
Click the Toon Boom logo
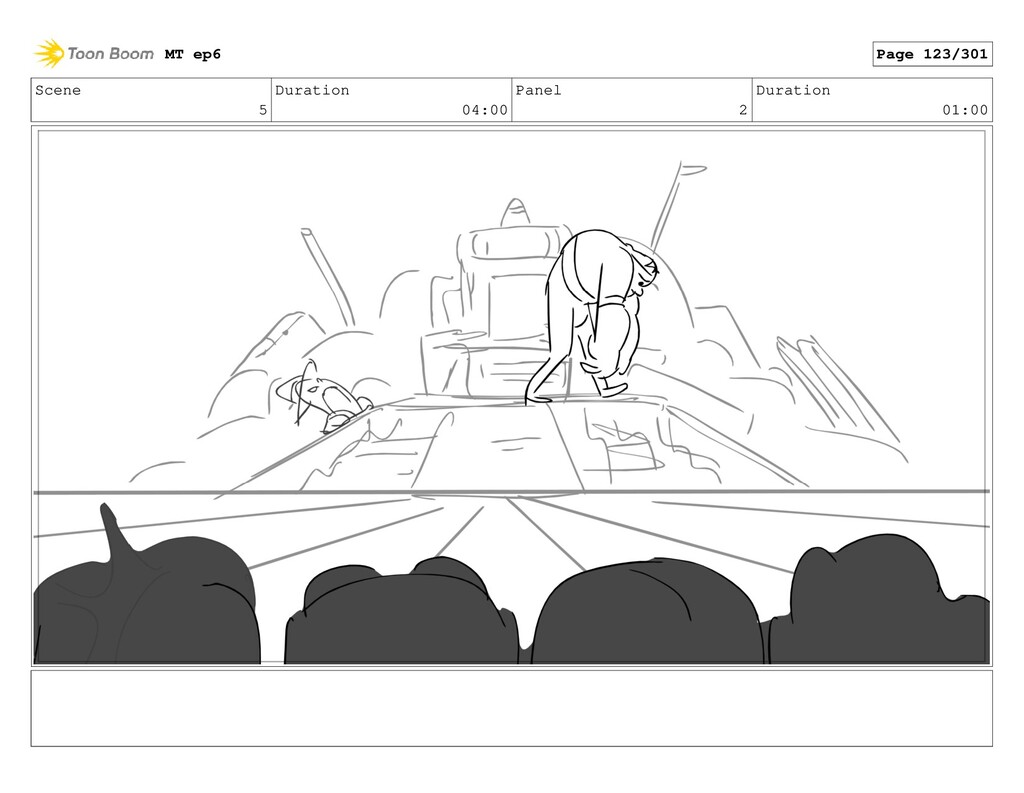click(94, 54)
